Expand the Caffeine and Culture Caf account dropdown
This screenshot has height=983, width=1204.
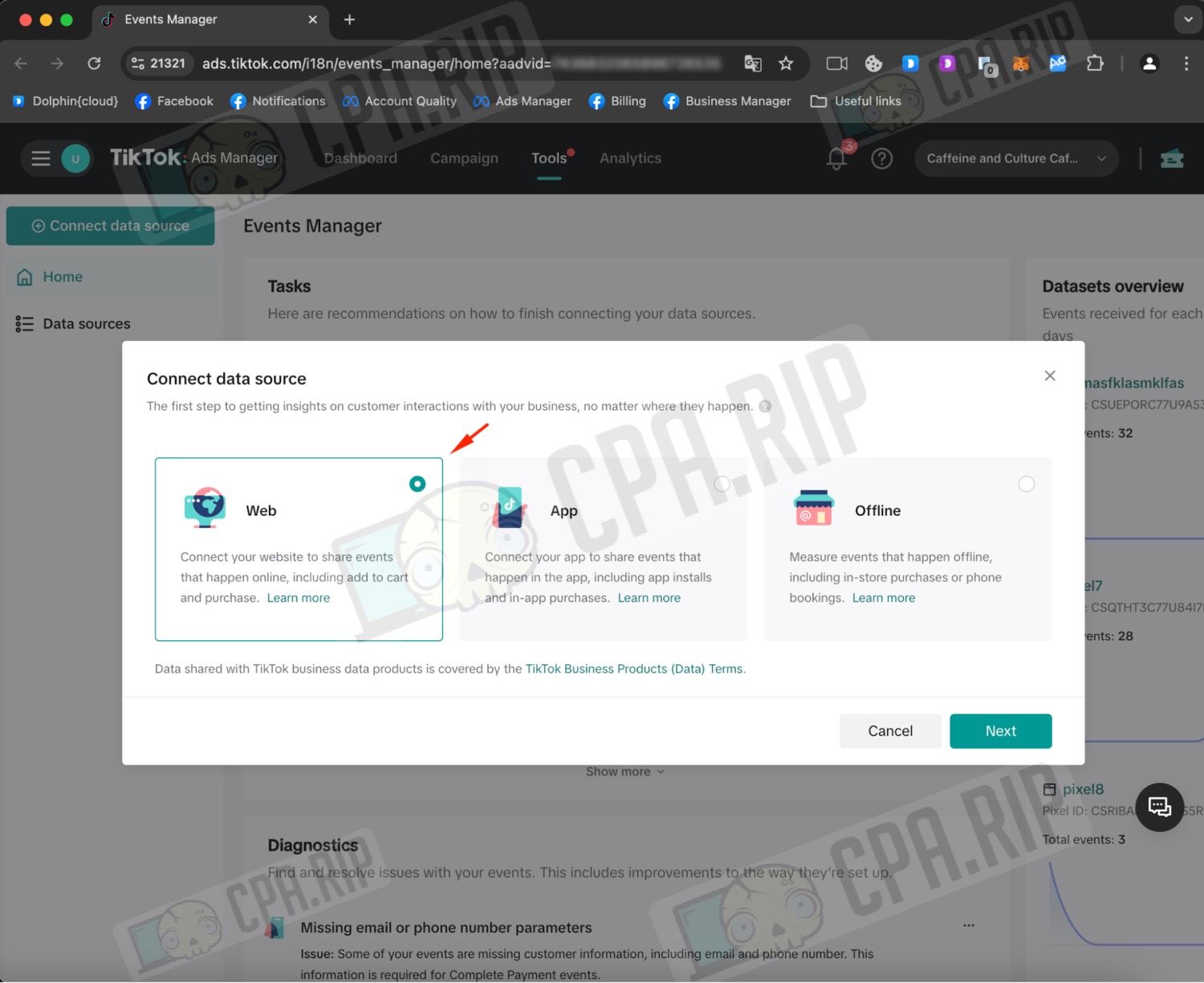pos(1016,159)
